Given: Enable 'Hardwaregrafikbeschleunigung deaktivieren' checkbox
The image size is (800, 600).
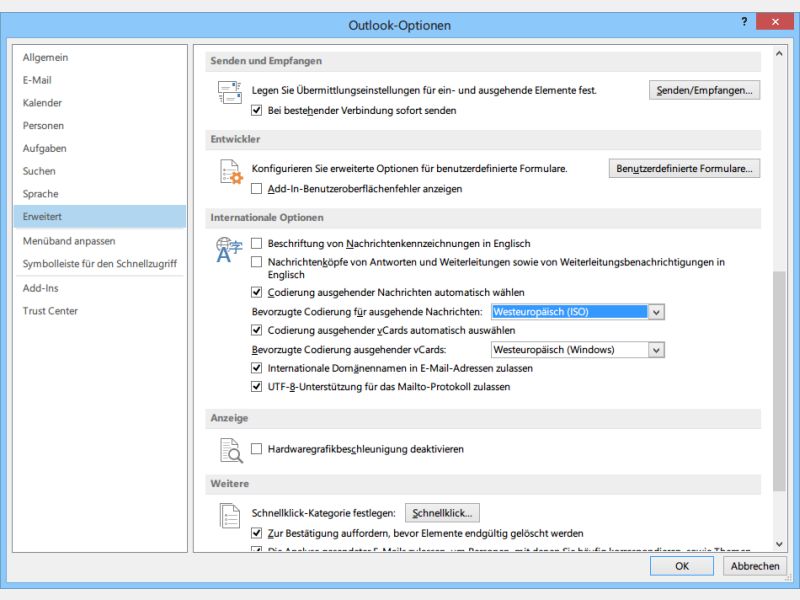Looking at the screenshot, I should pyautogui.click(x=257, y=449).
